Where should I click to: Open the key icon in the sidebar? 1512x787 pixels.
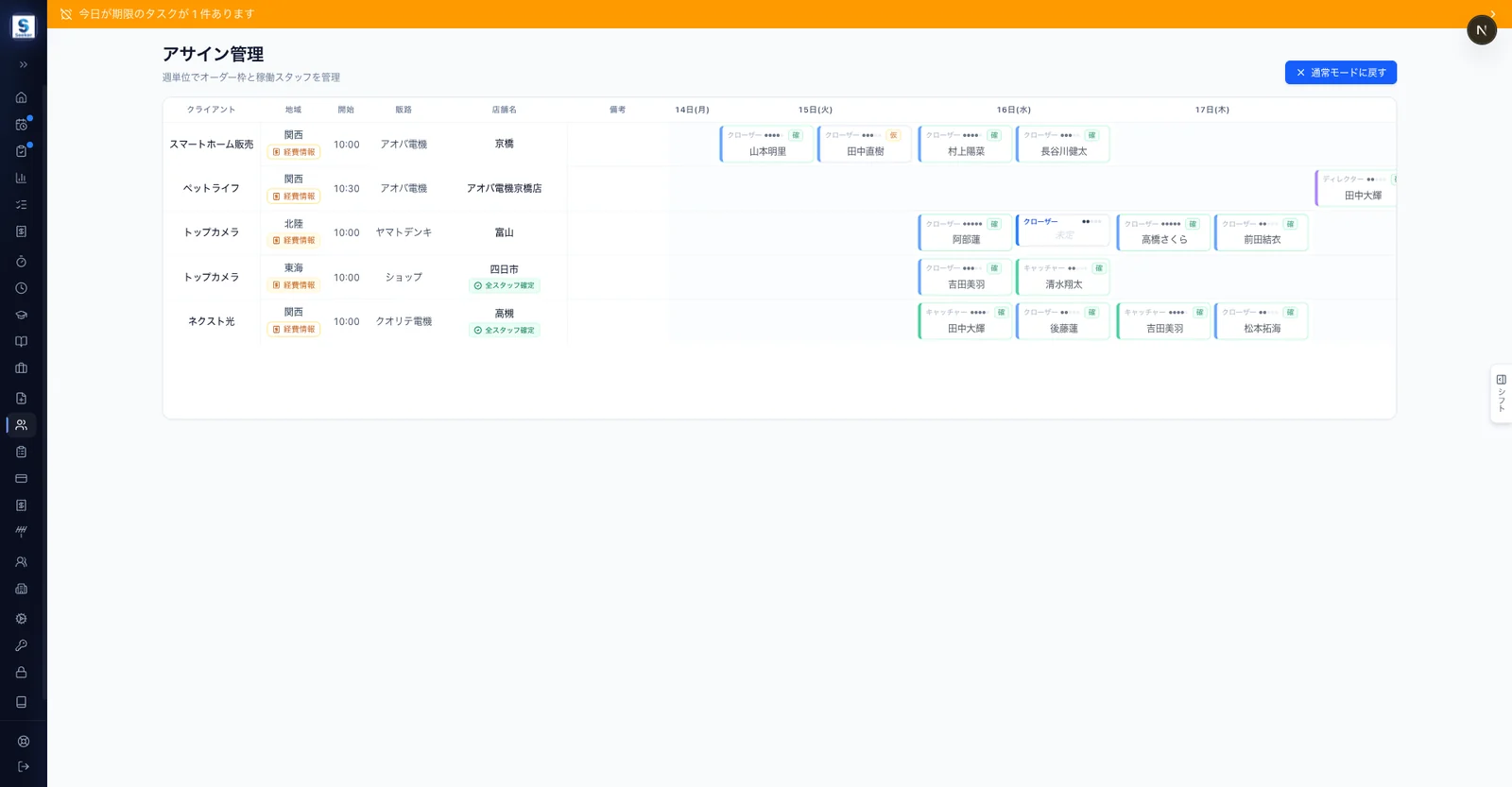[21, 645]
